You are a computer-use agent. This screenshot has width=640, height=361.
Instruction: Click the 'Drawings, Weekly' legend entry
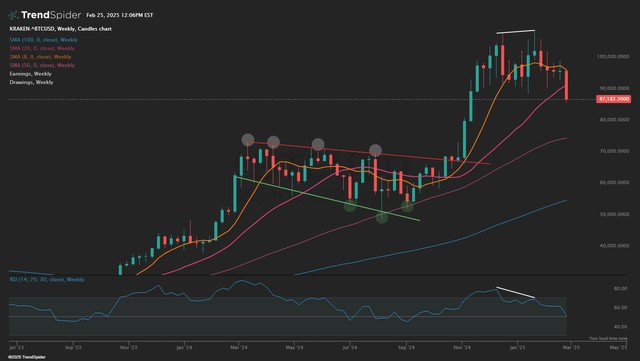coord(31,82)
